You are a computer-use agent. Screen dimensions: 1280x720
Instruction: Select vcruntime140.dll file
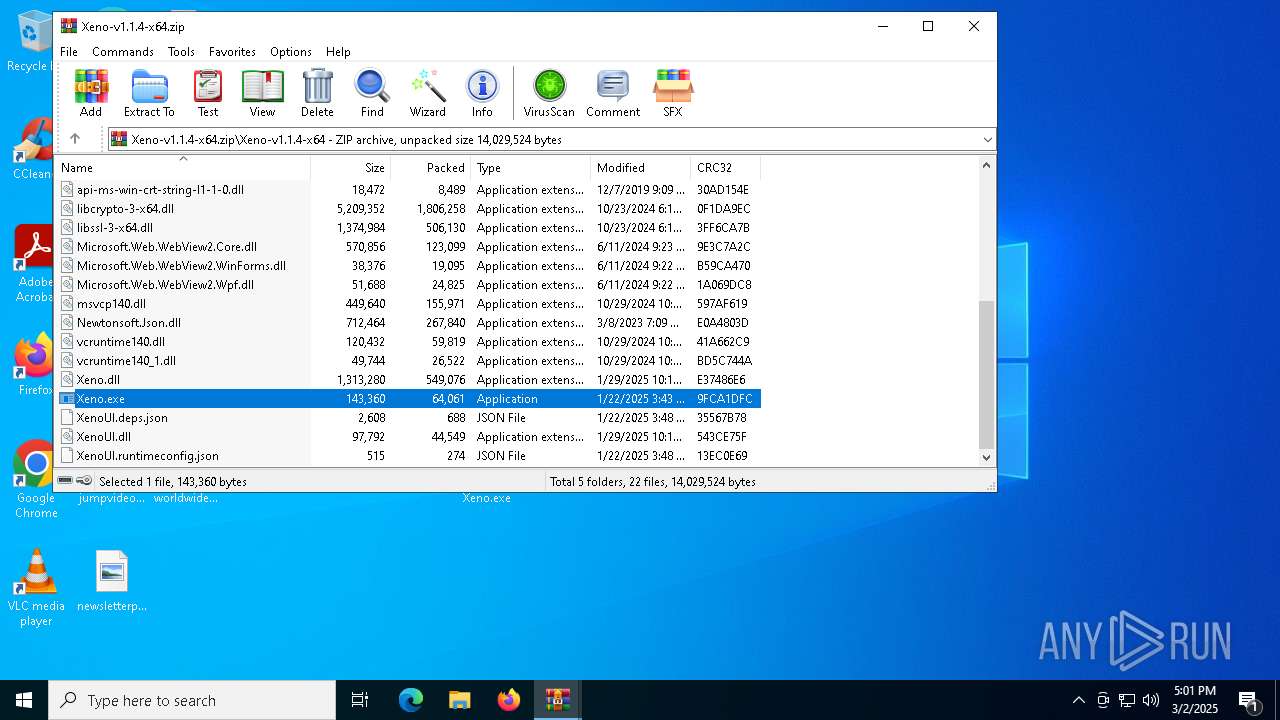pyautogui.click(x=121, y=342)
